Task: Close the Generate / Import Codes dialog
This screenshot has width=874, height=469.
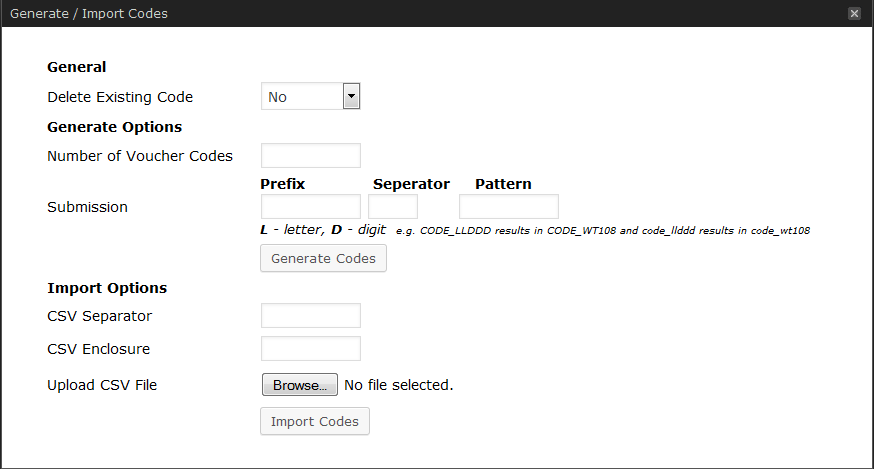Action: 854,14
